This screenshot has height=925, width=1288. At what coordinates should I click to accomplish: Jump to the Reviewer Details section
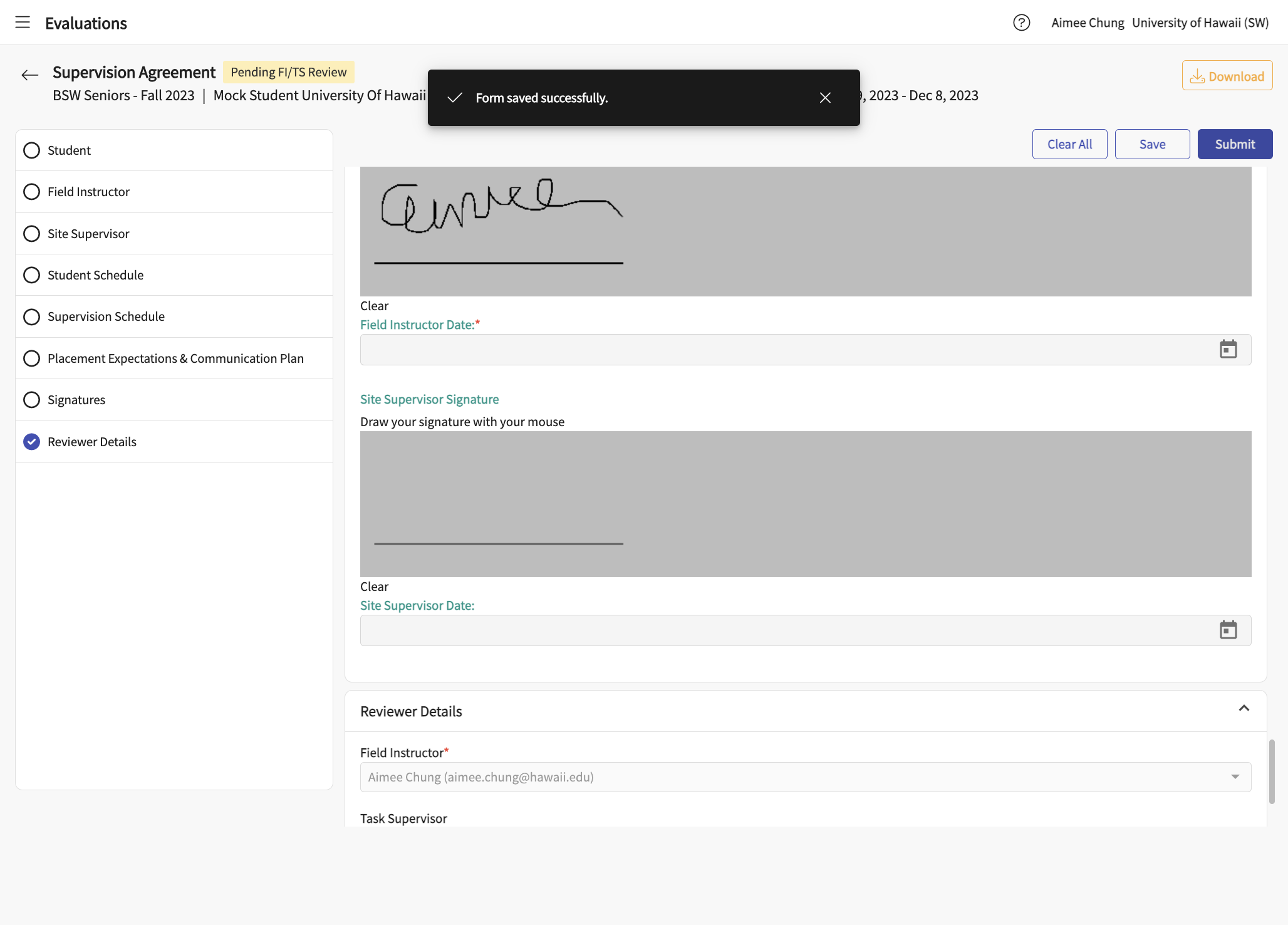click(x=174, y=442)
